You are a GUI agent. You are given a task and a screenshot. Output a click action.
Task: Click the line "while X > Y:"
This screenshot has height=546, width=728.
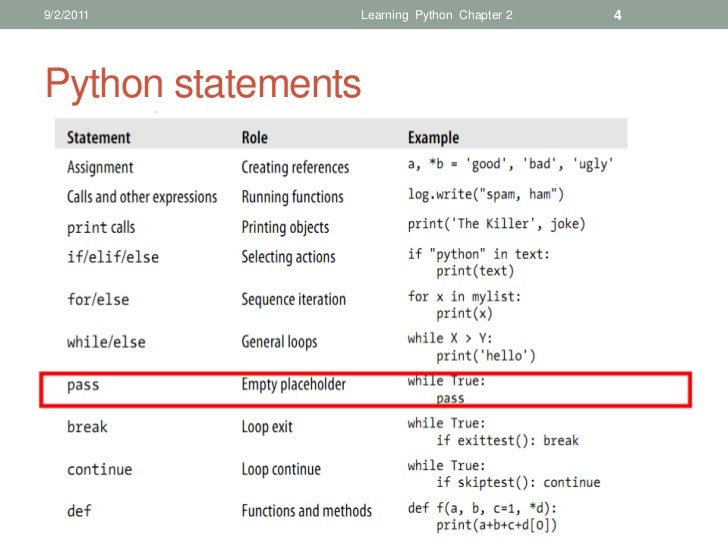click(x=450, y=338)
